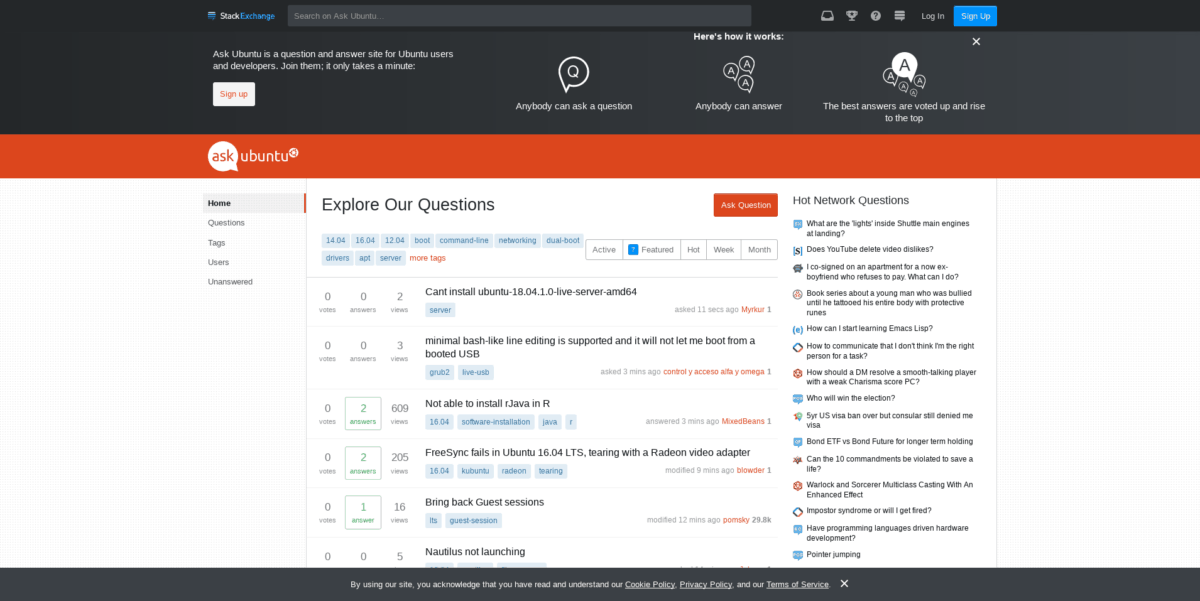The height and width of the screenshot is (601, 1200).
Task: Click the 'more tags' link
Action: (x=427, y=258)
